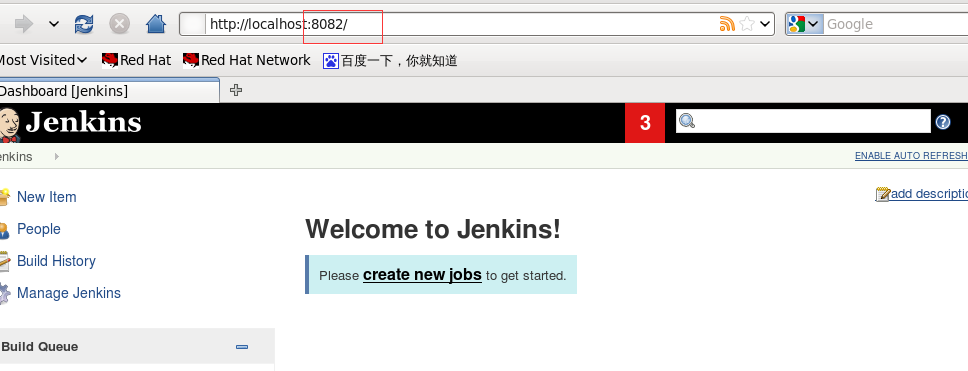Click the Jenkins search box
This screenshot has height=371, width=968.
tap(803, 121)
